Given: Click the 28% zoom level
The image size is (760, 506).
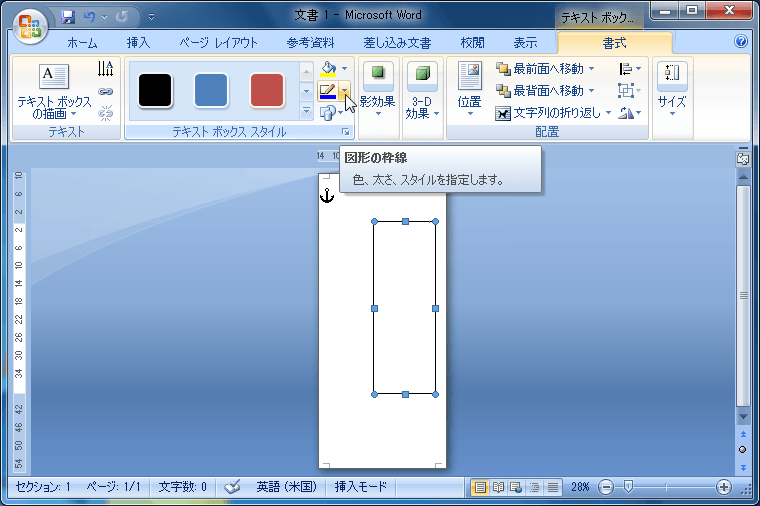Looking at the screenshot, I should point(580,487).
